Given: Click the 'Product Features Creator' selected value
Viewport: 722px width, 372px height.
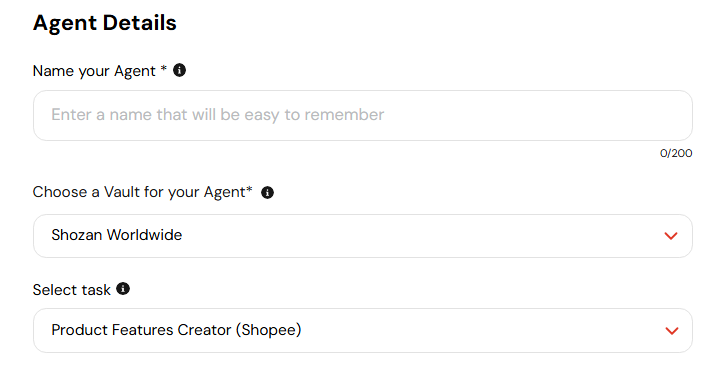Looking at the screenshot, I should tap(141, 330).
